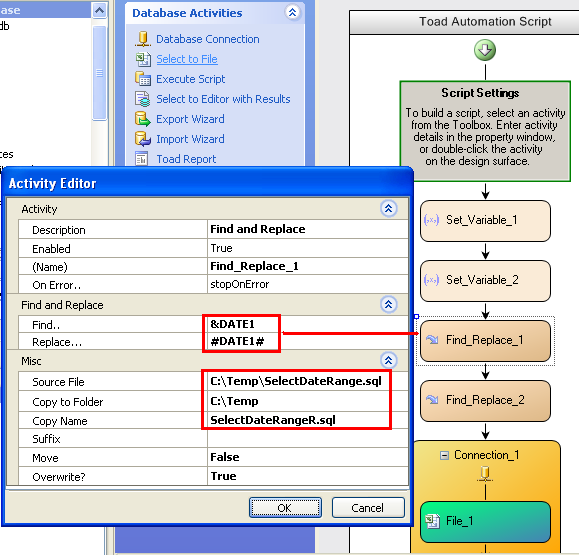Click the Connection_1 container label
Image resolution: width=579 pixels, height=555 pixels.
486,455
